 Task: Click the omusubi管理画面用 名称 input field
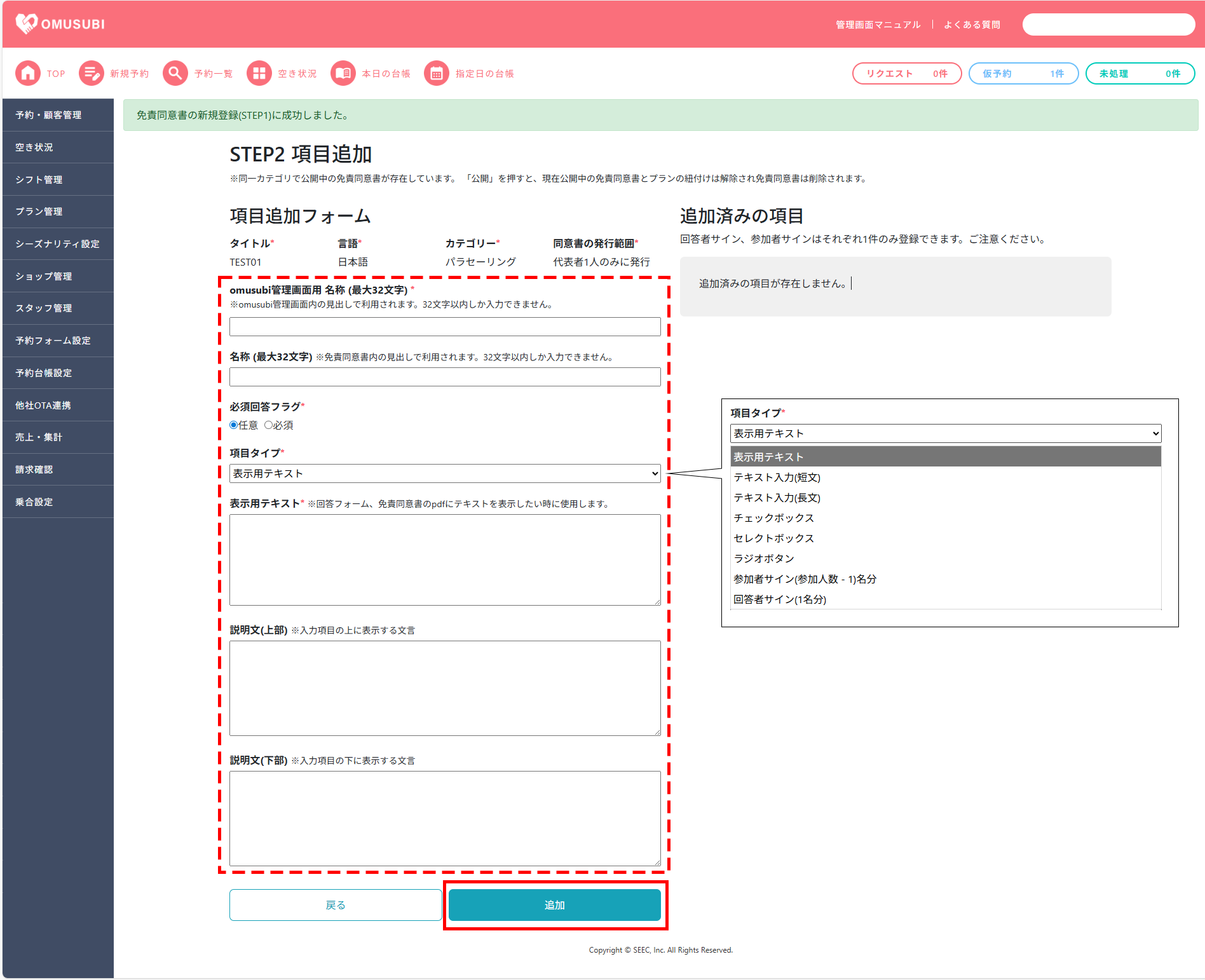[445, 327]
